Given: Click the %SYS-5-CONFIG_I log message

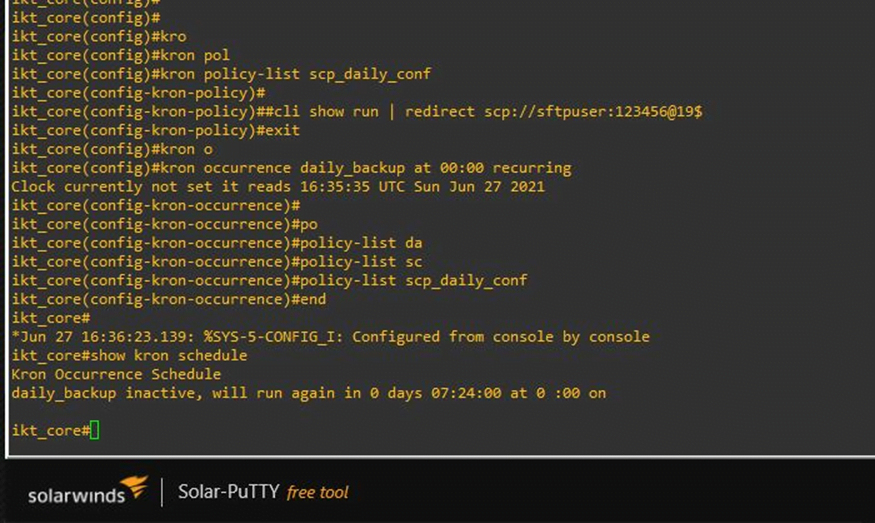Looking at the screenshot, I should point(330,337).
